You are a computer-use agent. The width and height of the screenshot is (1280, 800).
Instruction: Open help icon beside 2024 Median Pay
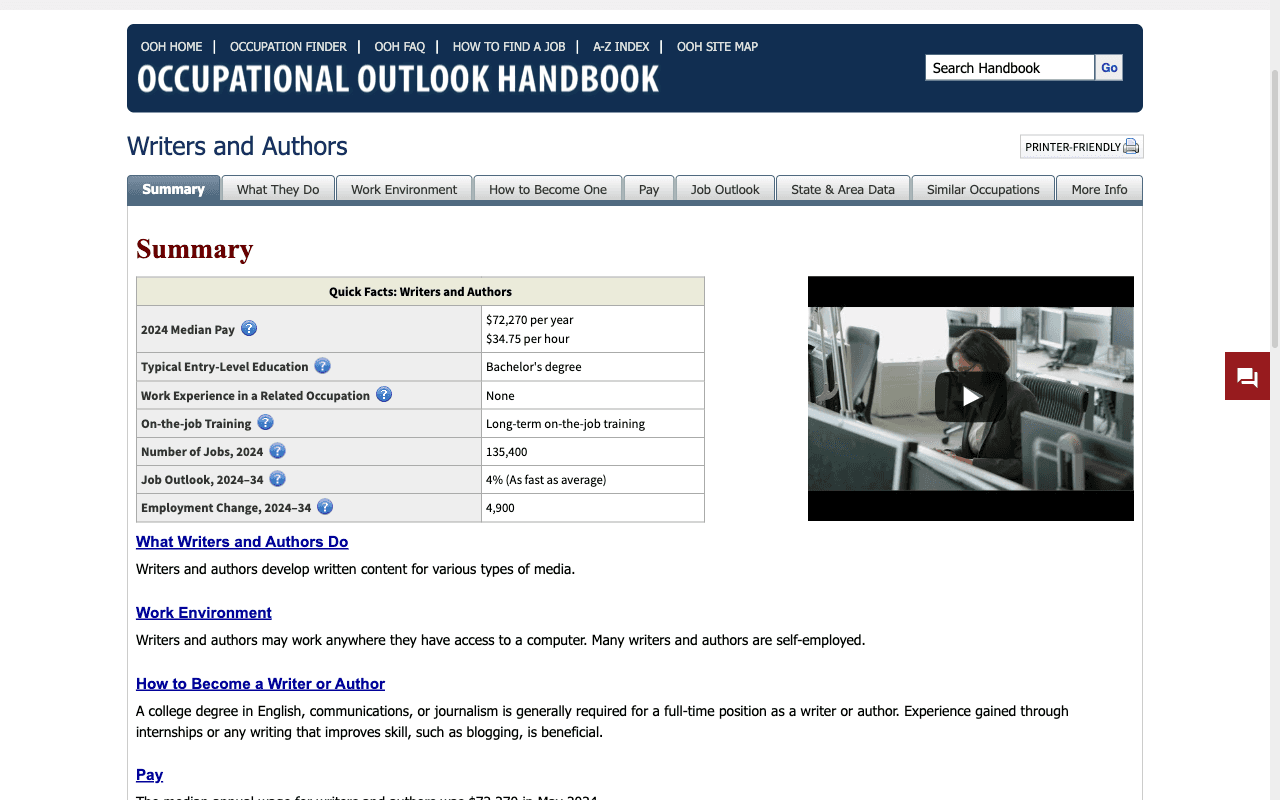249,328
